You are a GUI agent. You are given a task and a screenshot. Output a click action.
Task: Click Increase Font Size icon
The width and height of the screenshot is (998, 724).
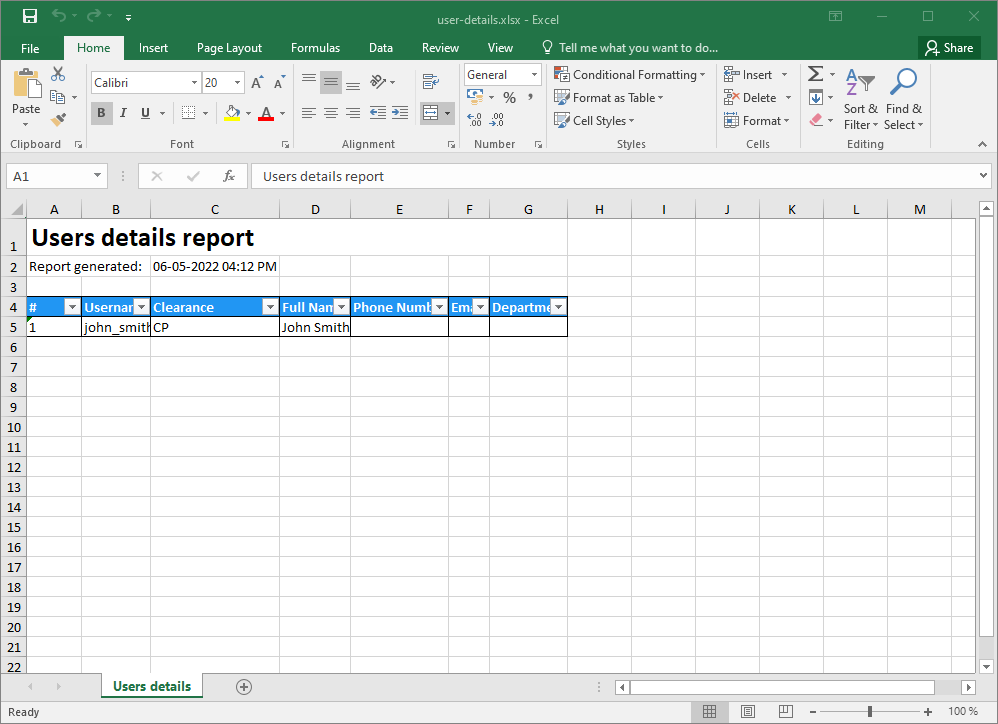(x=257, y=83)
